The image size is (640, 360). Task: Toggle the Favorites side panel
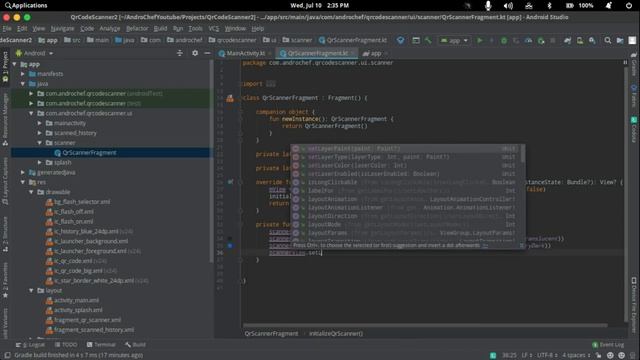point(5,281)
